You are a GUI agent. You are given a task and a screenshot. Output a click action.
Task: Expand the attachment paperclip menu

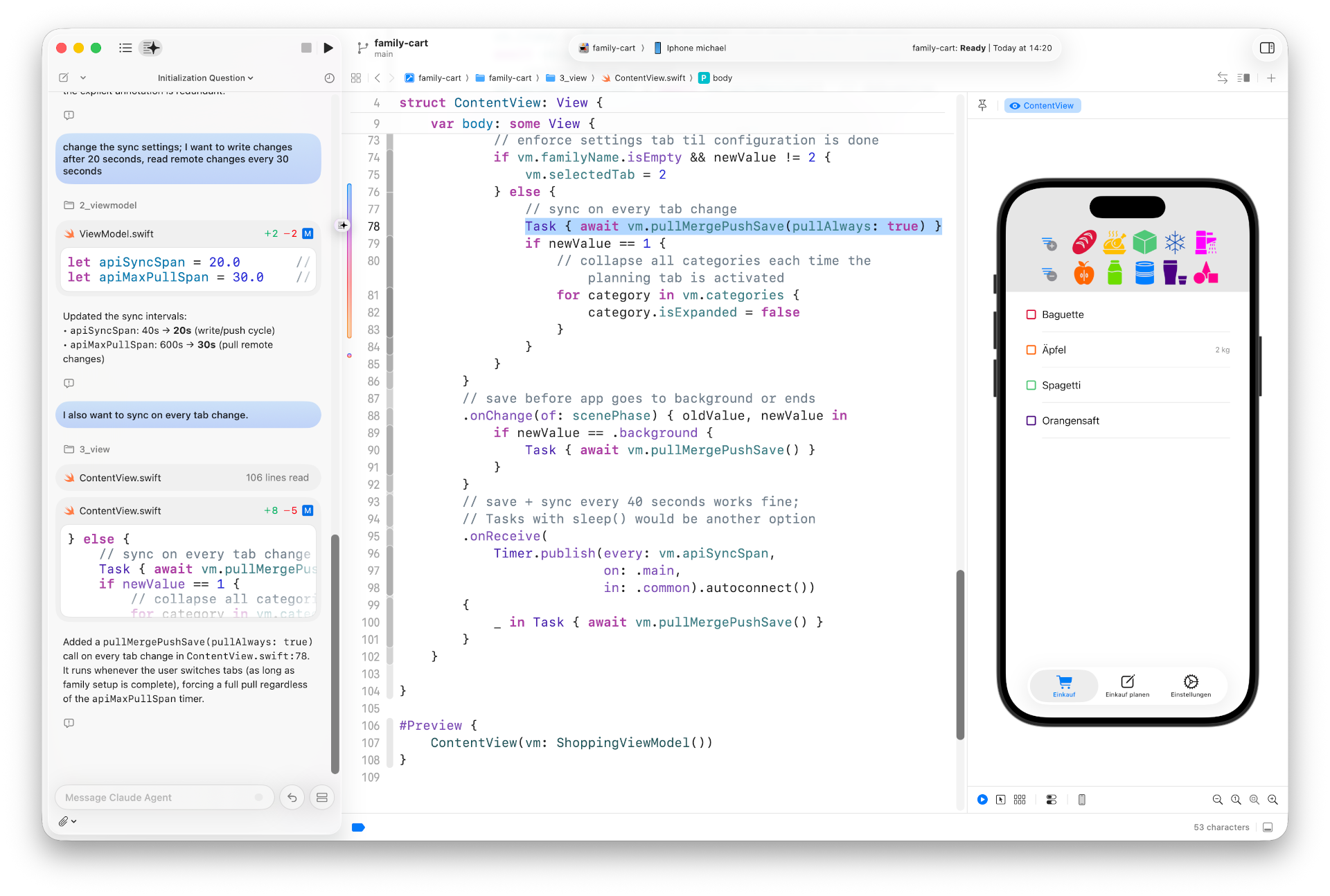click(x=67, y=821)
